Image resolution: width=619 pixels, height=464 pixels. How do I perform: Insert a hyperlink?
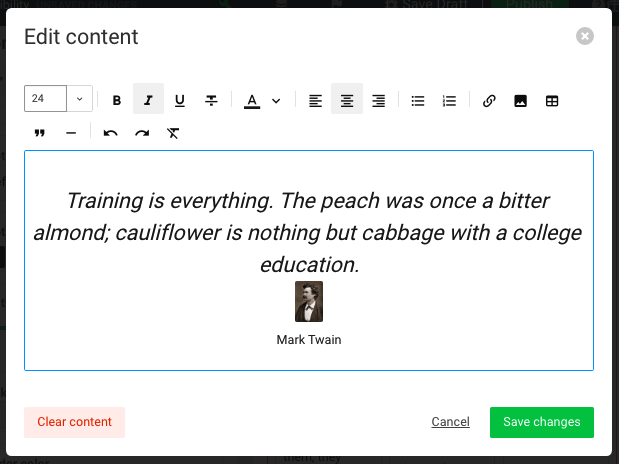(489, 100)
